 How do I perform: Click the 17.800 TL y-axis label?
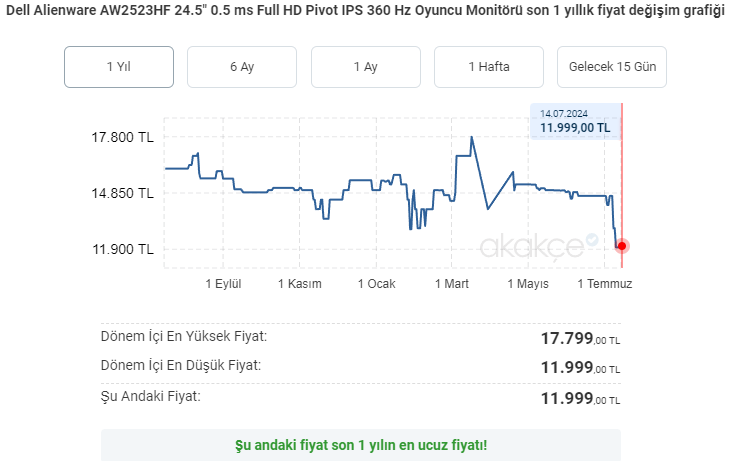point(123,137)
